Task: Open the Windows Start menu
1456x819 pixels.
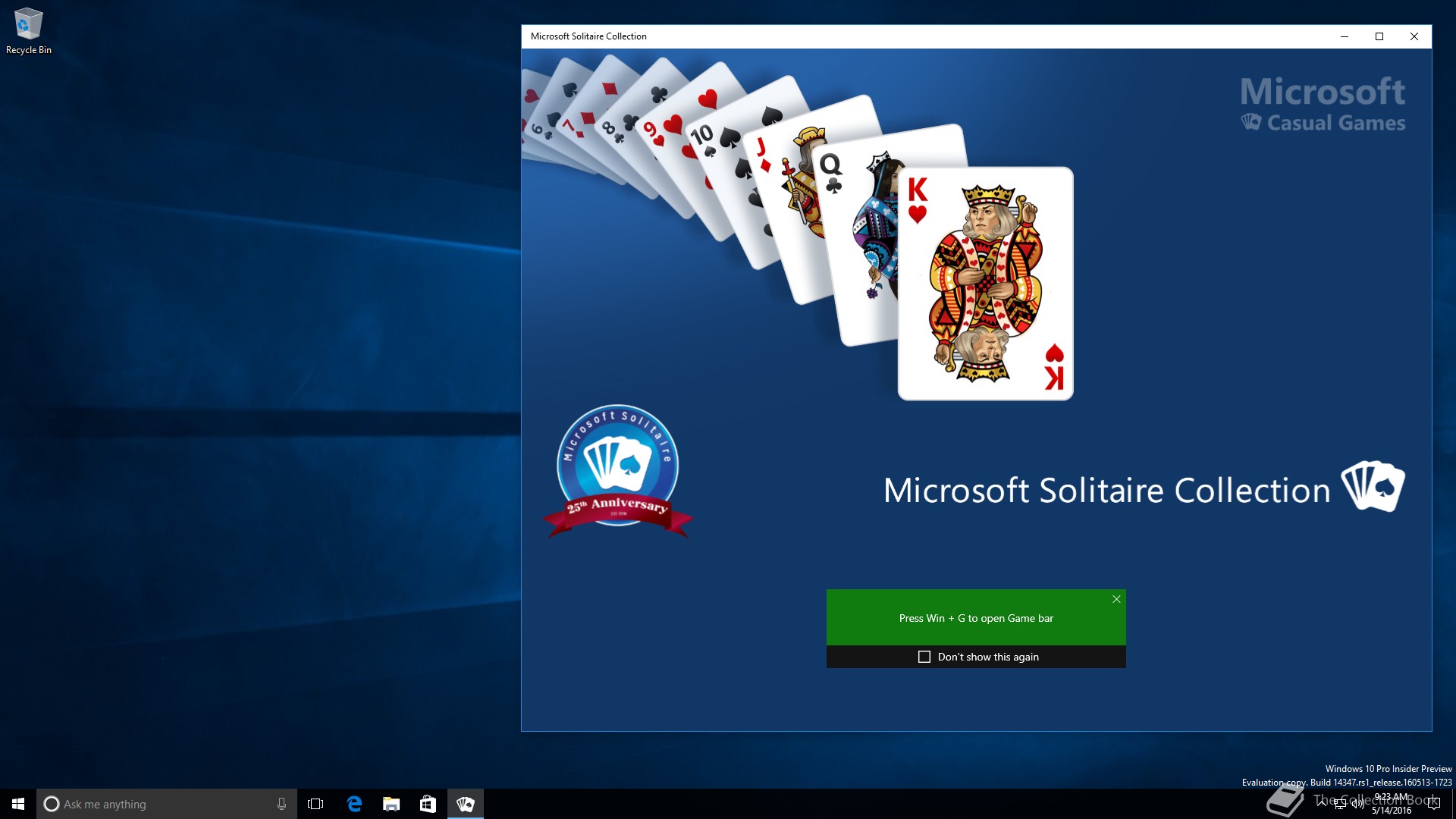Action: click(x=18, y=804)
